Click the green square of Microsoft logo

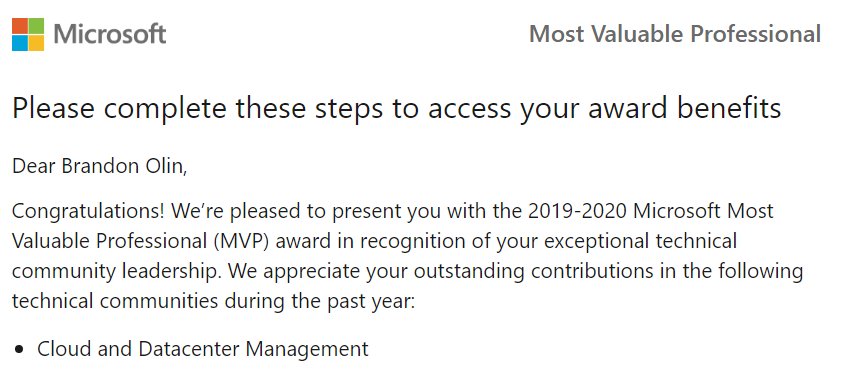[x=36, y=26]
